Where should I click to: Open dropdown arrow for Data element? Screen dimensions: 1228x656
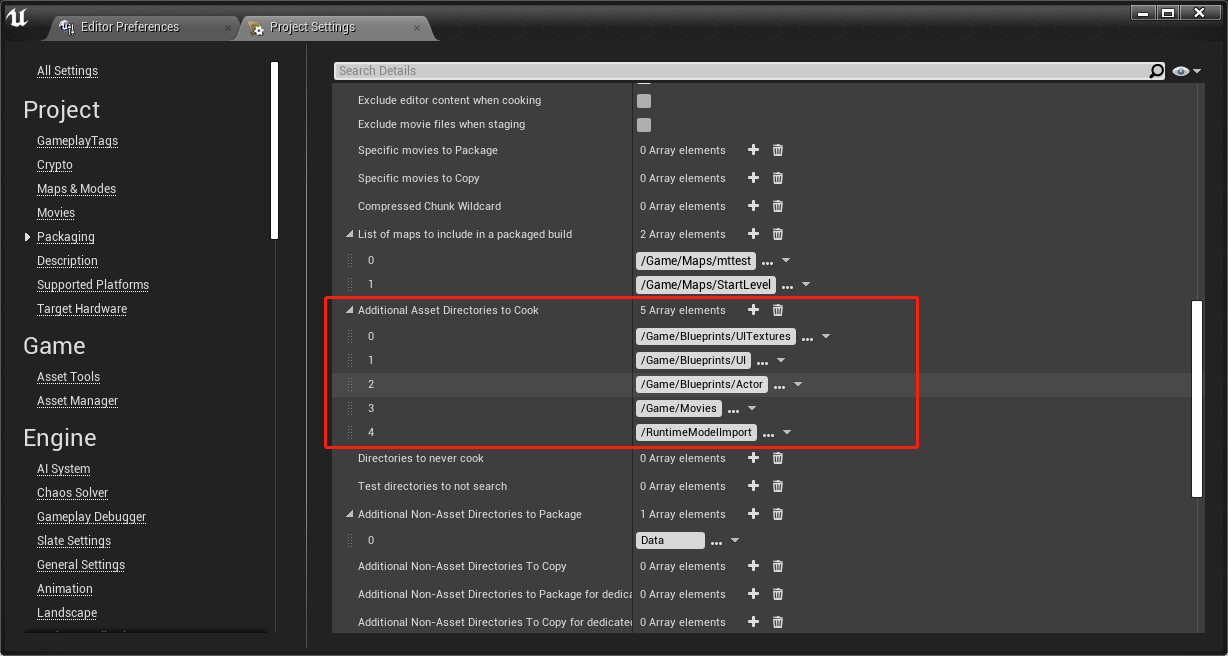pyautogui.click(x=735, y=541)
